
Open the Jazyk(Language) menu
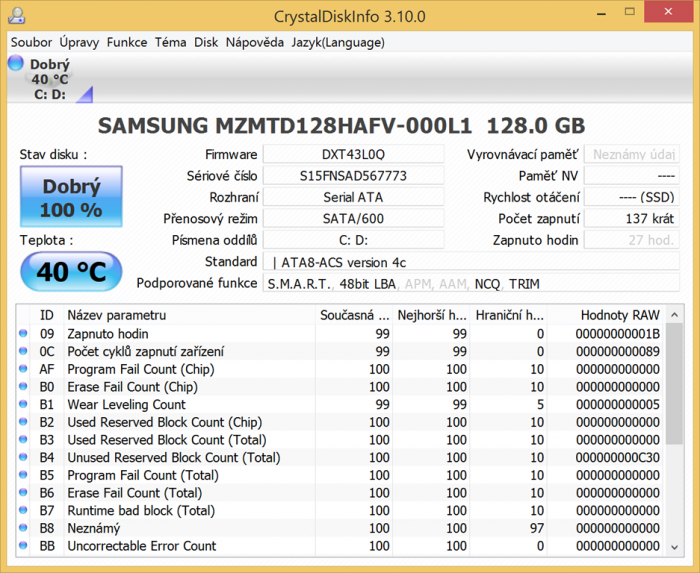[338, 42]
